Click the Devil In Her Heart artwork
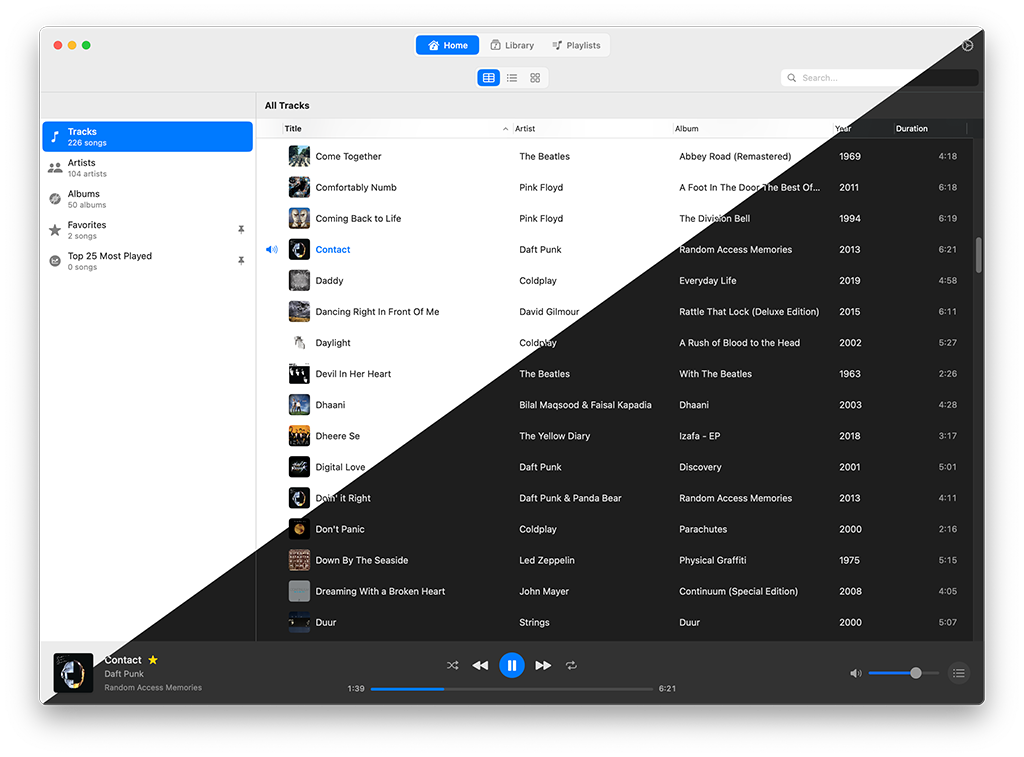Screen dimensions: 1024x757 pos(299,374)
